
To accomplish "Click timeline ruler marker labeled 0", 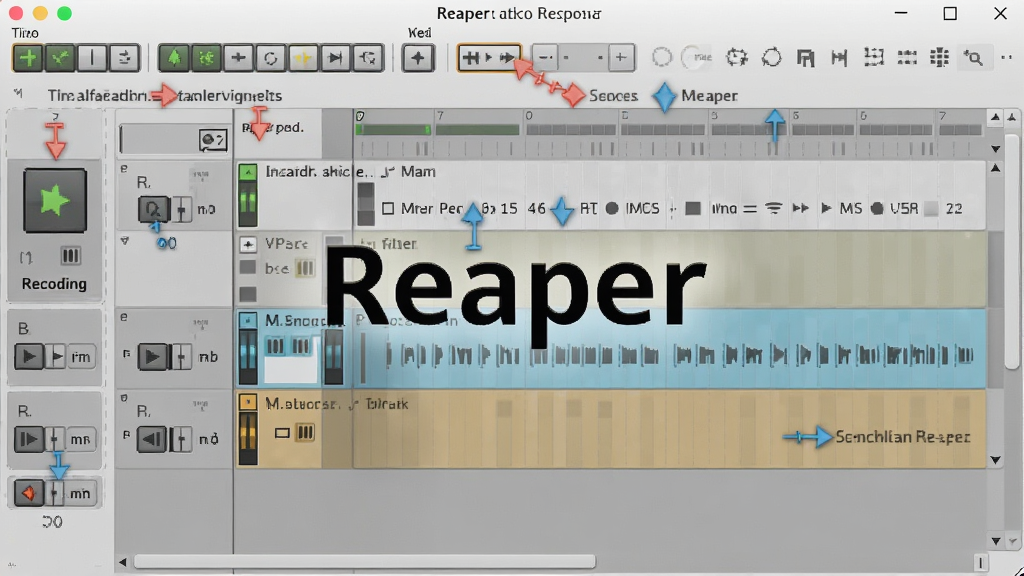I will [x=529, y=116].
